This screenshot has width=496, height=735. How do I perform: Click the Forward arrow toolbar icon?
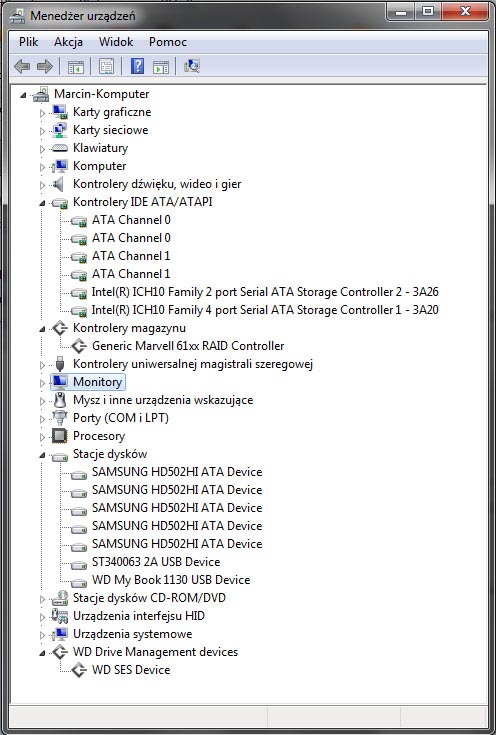click(x=45, y=67)
